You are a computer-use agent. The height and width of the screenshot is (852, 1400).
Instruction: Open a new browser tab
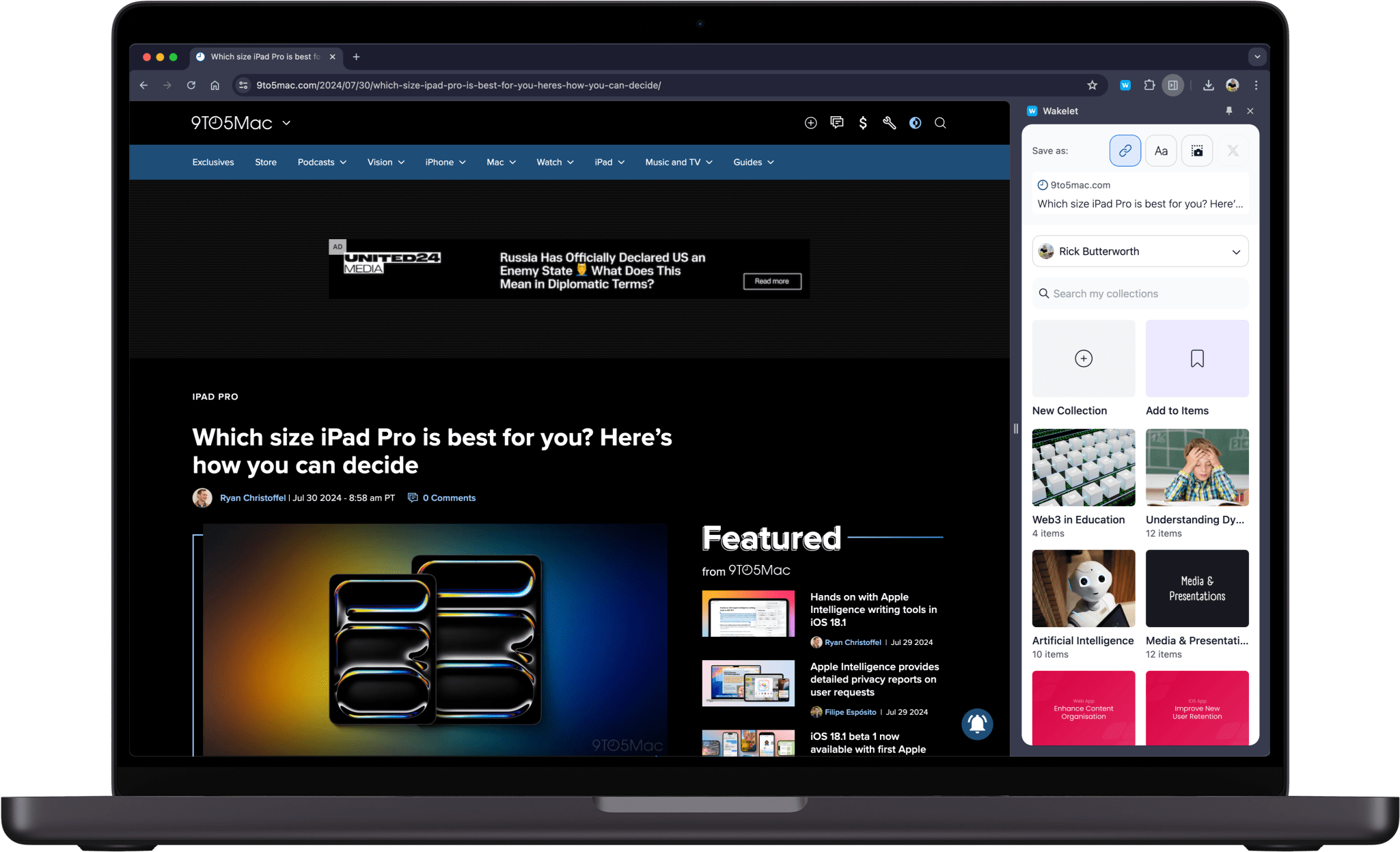click(356, 57)
